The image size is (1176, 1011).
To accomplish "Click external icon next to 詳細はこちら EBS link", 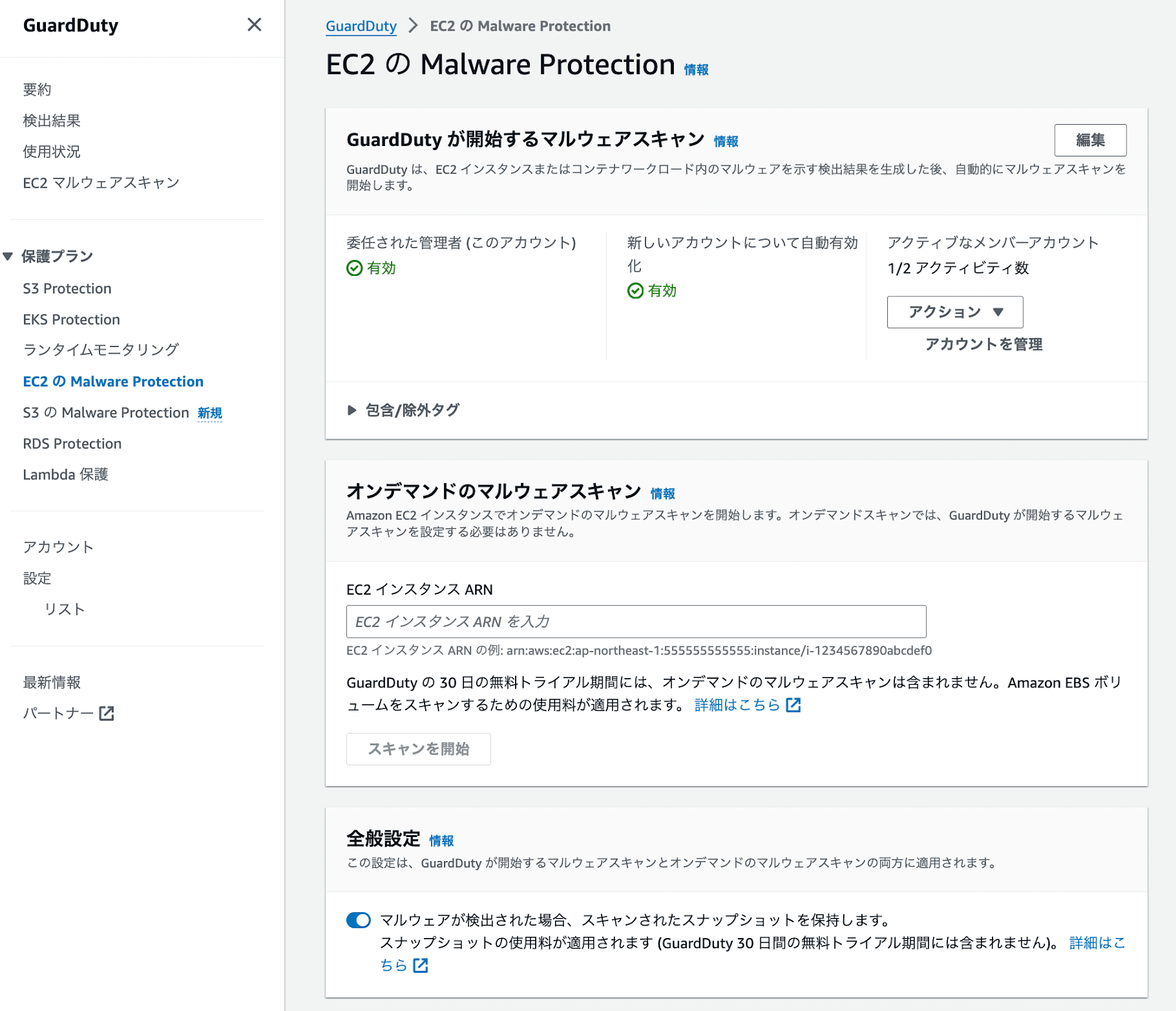I will tap(793, 705).
